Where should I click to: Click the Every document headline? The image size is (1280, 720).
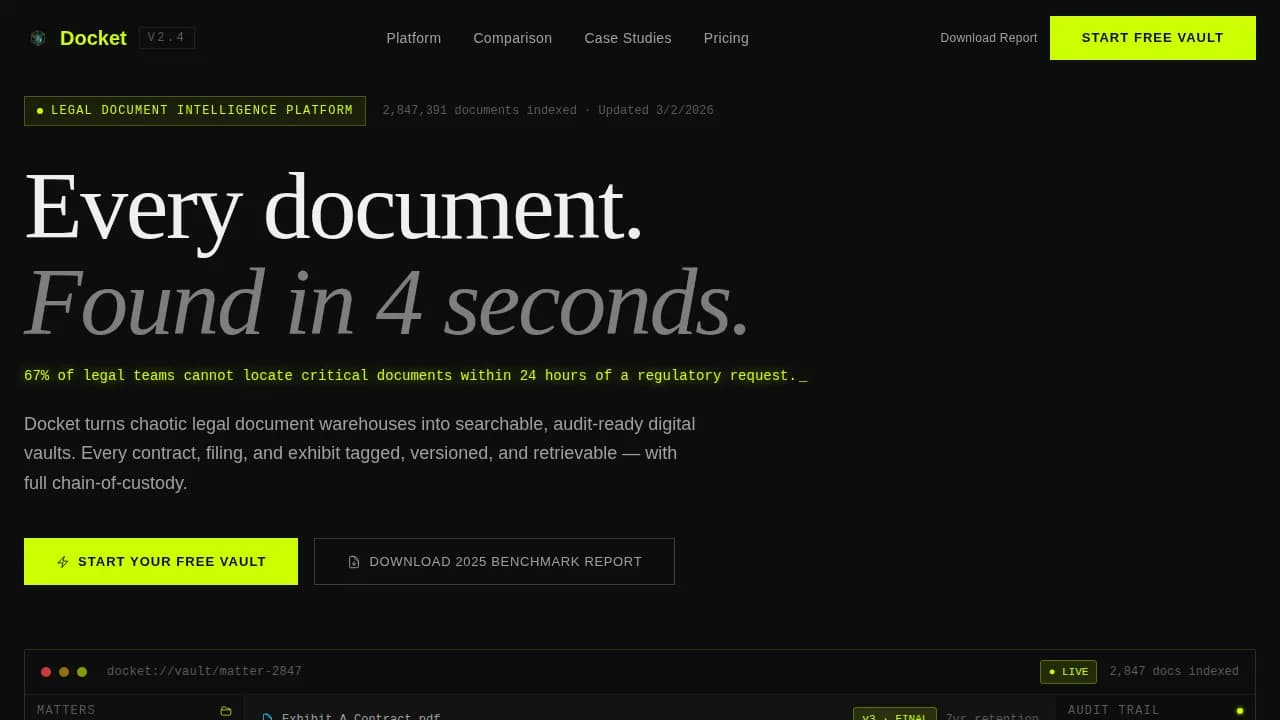pos(333,207)
